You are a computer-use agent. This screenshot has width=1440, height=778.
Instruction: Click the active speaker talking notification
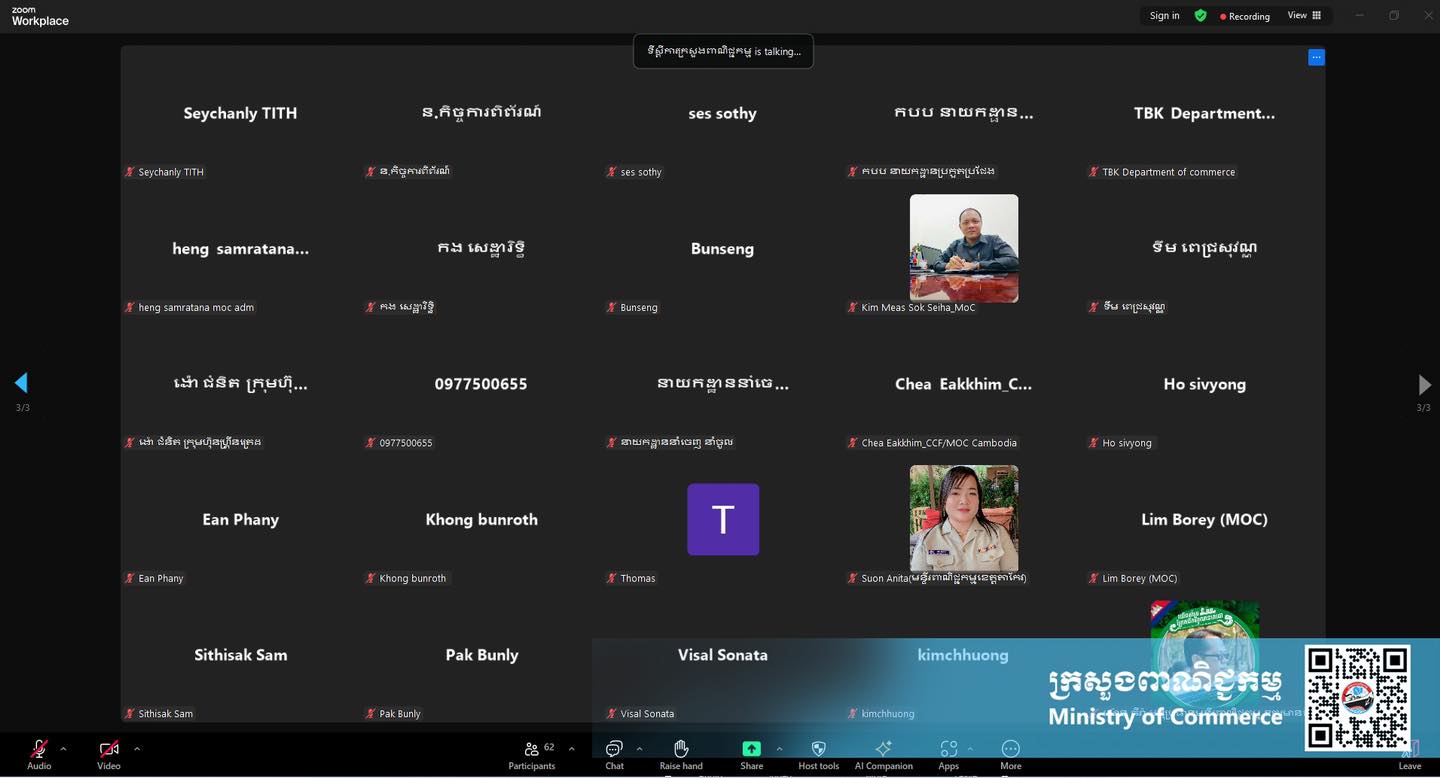coord(723,51)
